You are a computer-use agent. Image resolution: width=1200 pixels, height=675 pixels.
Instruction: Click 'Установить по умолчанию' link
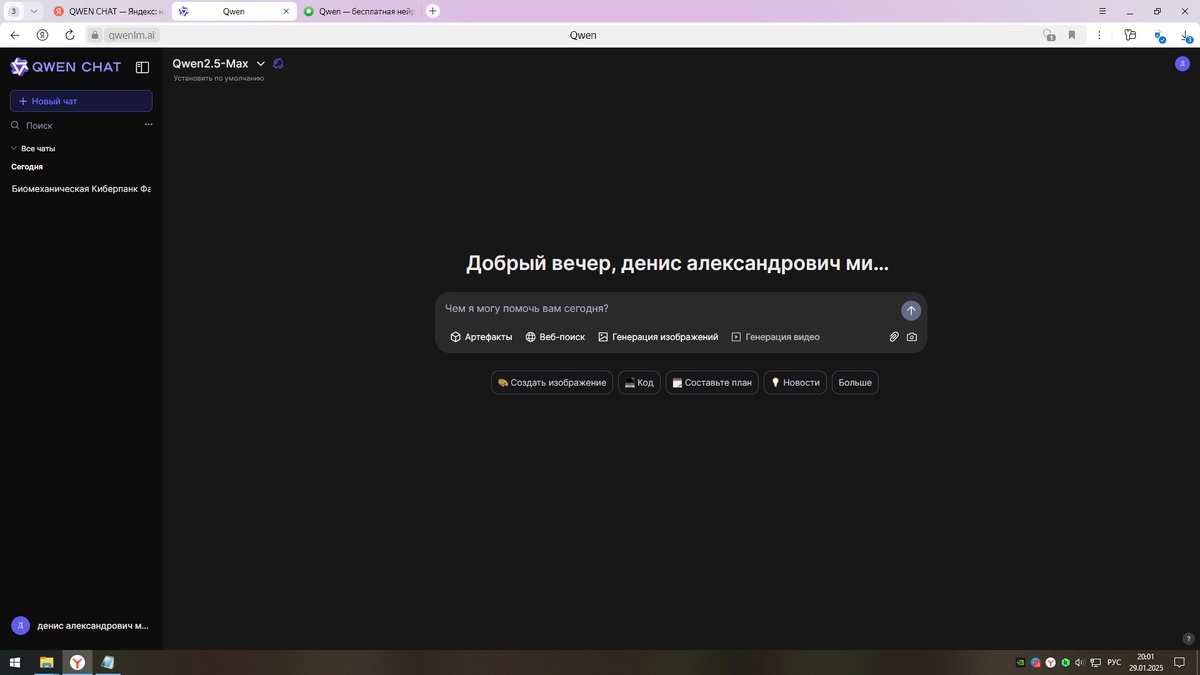pos(219,78)
